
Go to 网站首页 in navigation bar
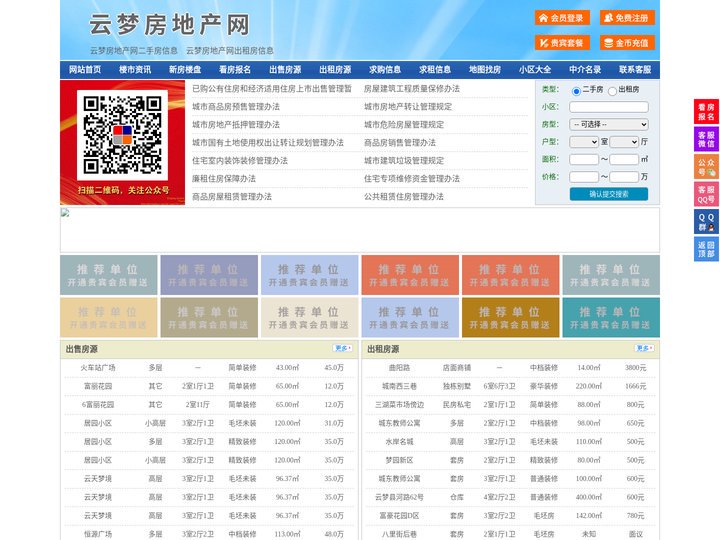point(85,70)
